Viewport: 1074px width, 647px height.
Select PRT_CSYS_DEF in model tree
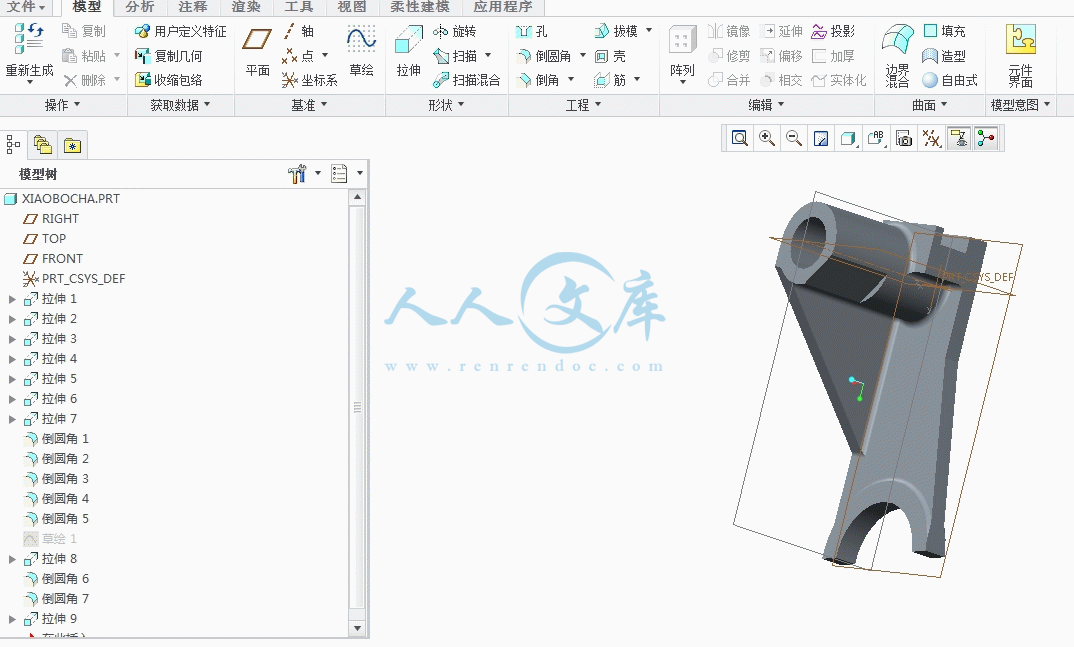coord(74,279)
